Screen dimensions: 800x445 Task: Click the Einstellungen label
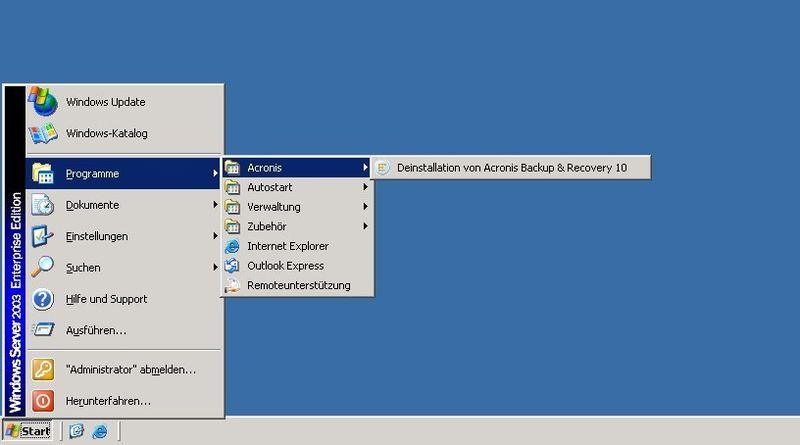[97, 236]
